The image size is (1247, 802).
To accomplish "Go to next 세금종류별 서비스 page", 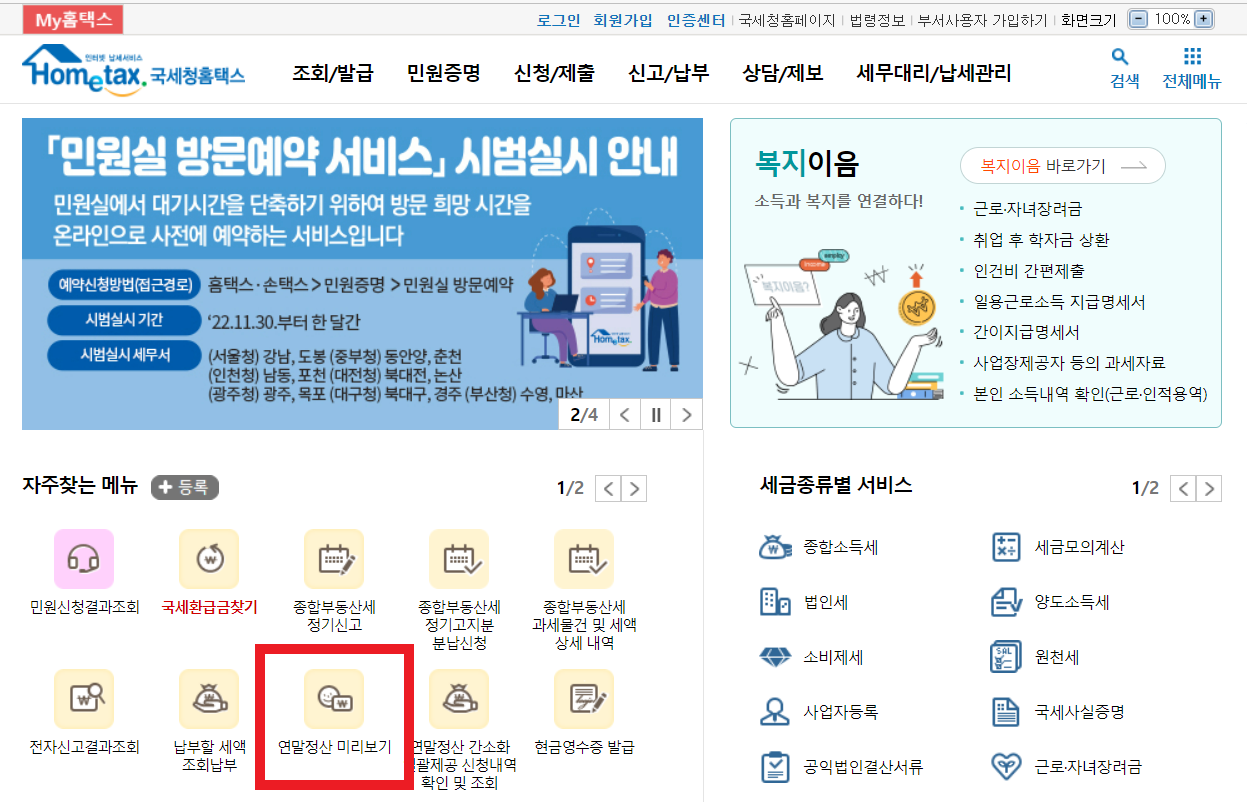I will tap(1209, 488).
